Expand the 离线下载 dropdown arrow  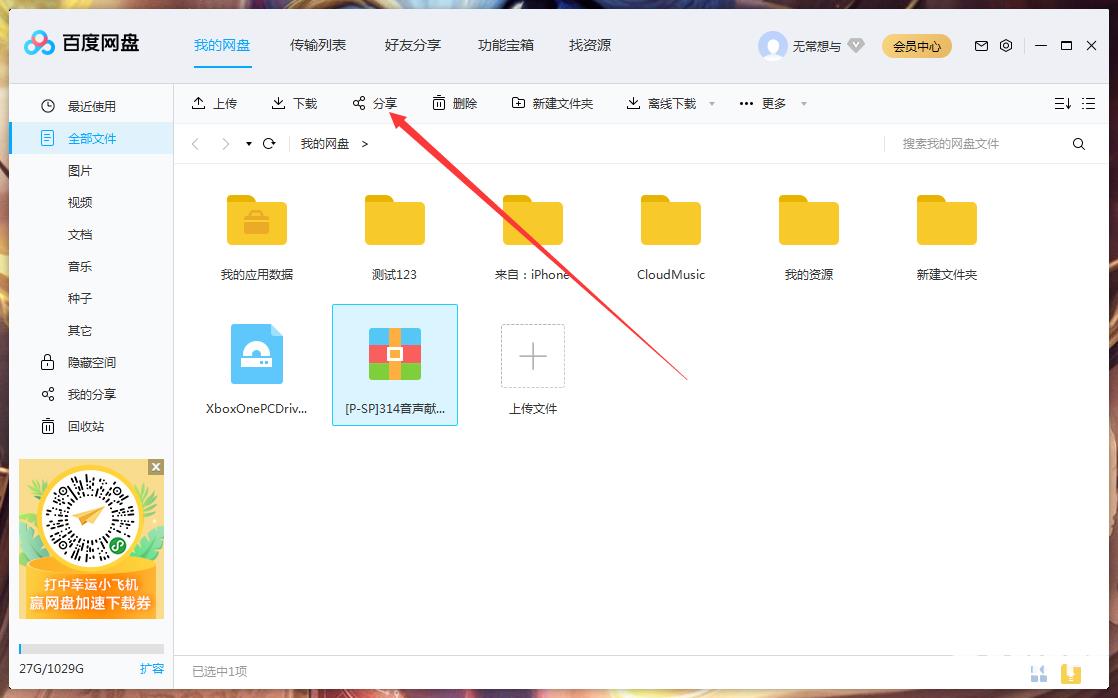coord(712,103)
